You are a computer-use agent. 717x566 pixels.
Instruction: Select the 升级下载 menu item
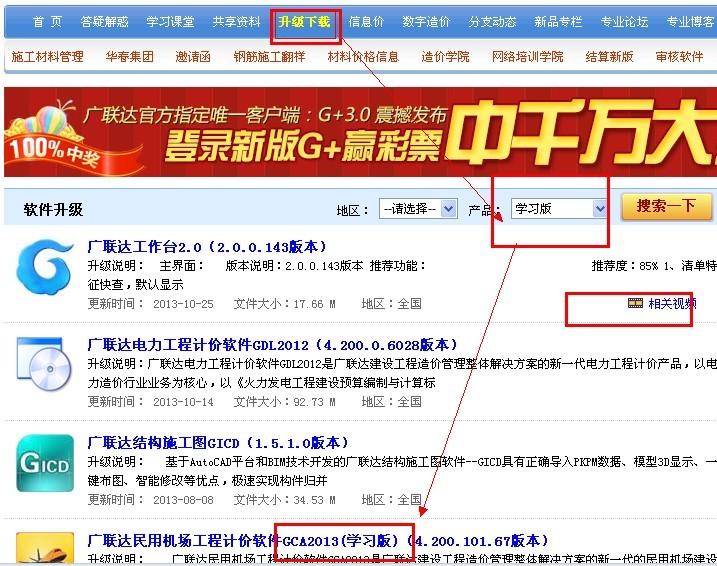point(304,22)
